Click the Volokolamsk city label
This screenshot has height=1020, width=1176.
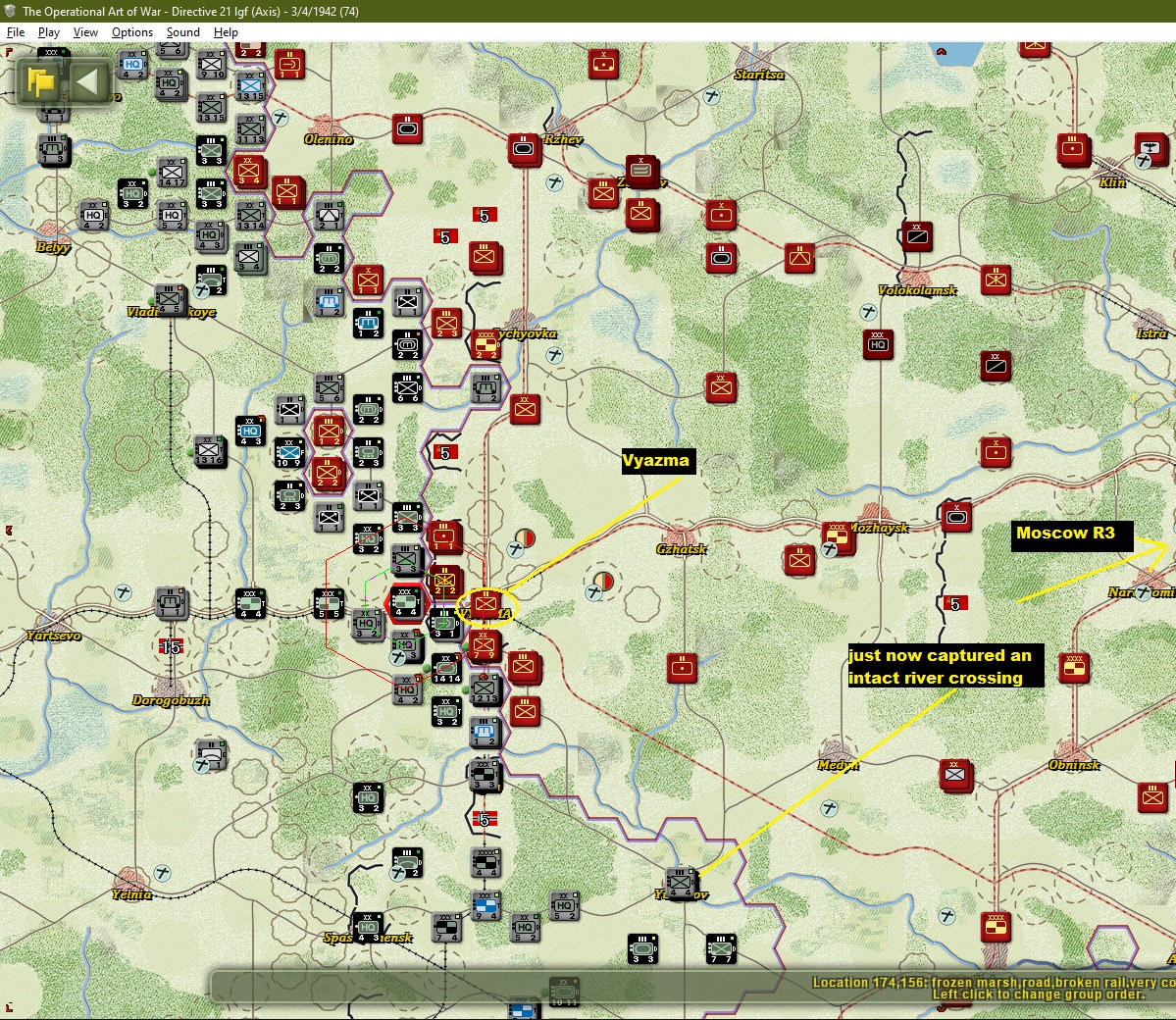(917, 290)
